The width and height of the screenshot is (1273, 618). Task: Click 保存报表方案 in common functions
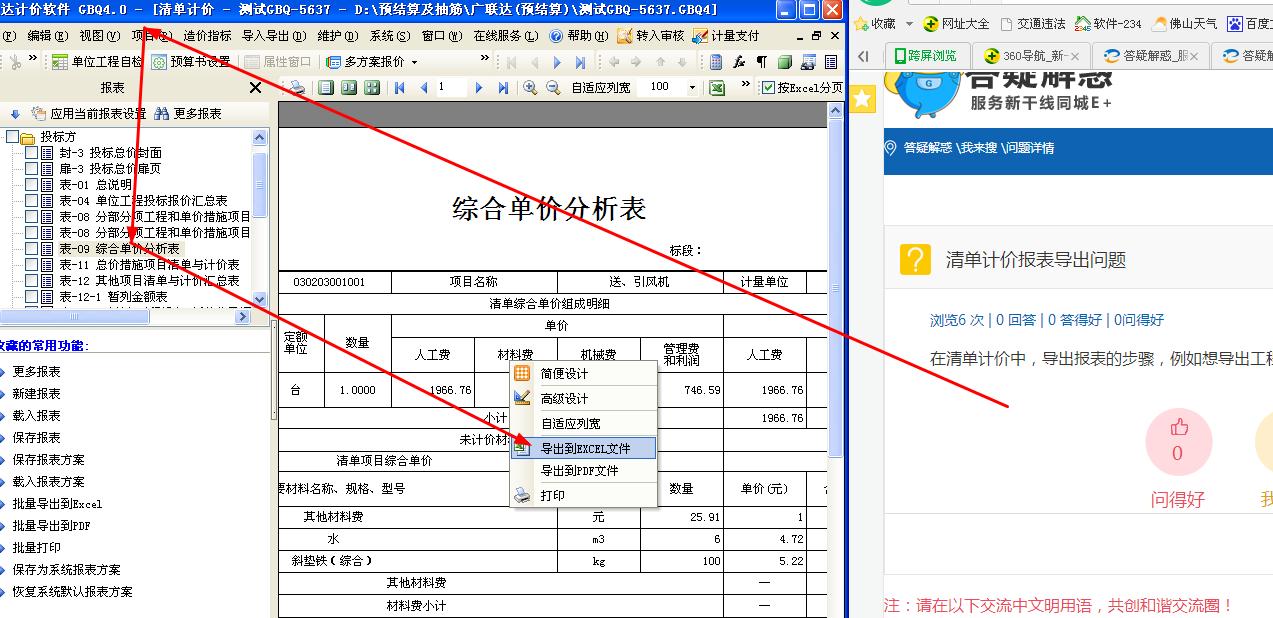click(48, 460)
